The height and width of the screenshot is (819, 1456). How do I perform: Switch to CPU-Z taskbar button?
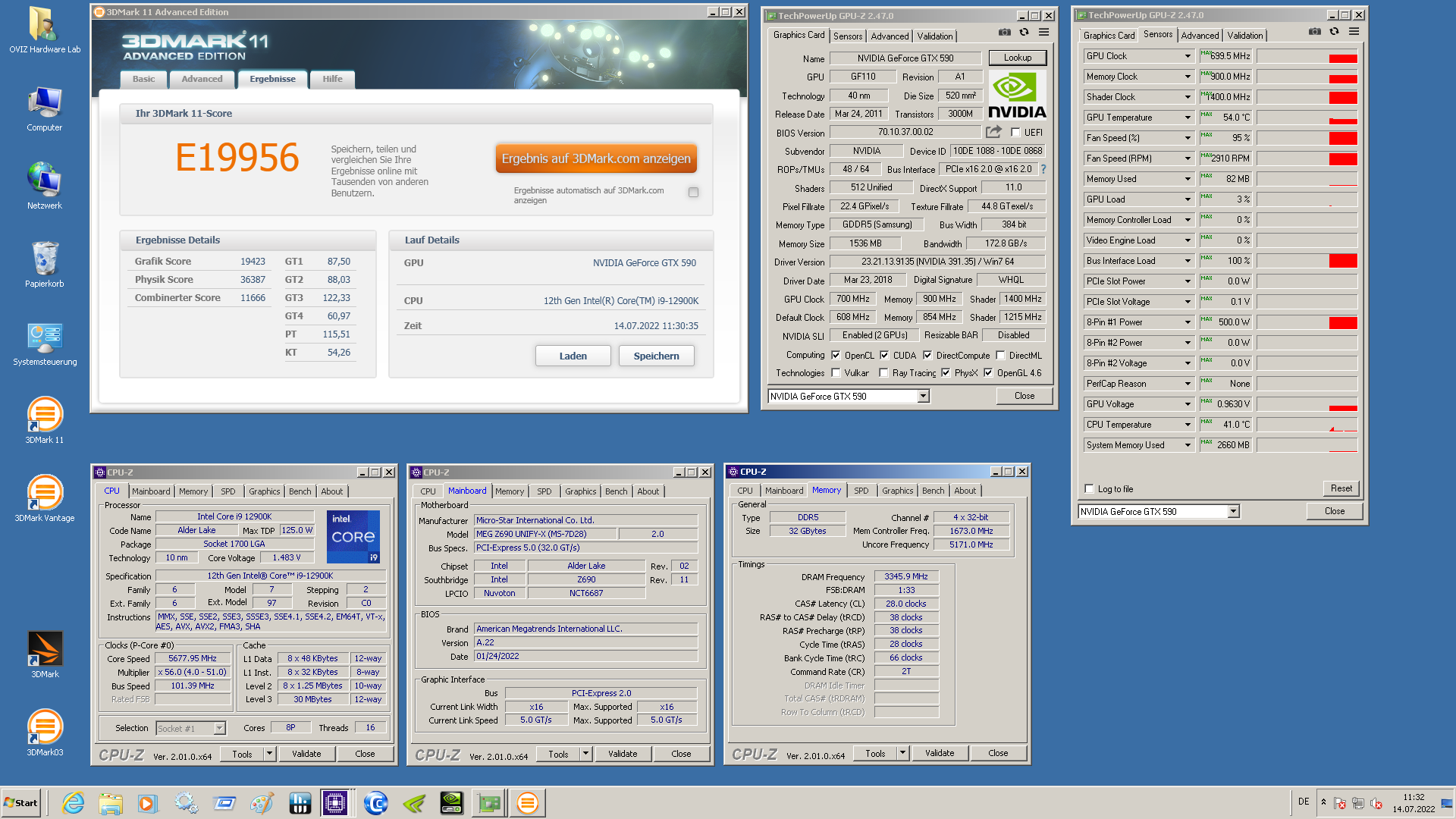[334, 803]
